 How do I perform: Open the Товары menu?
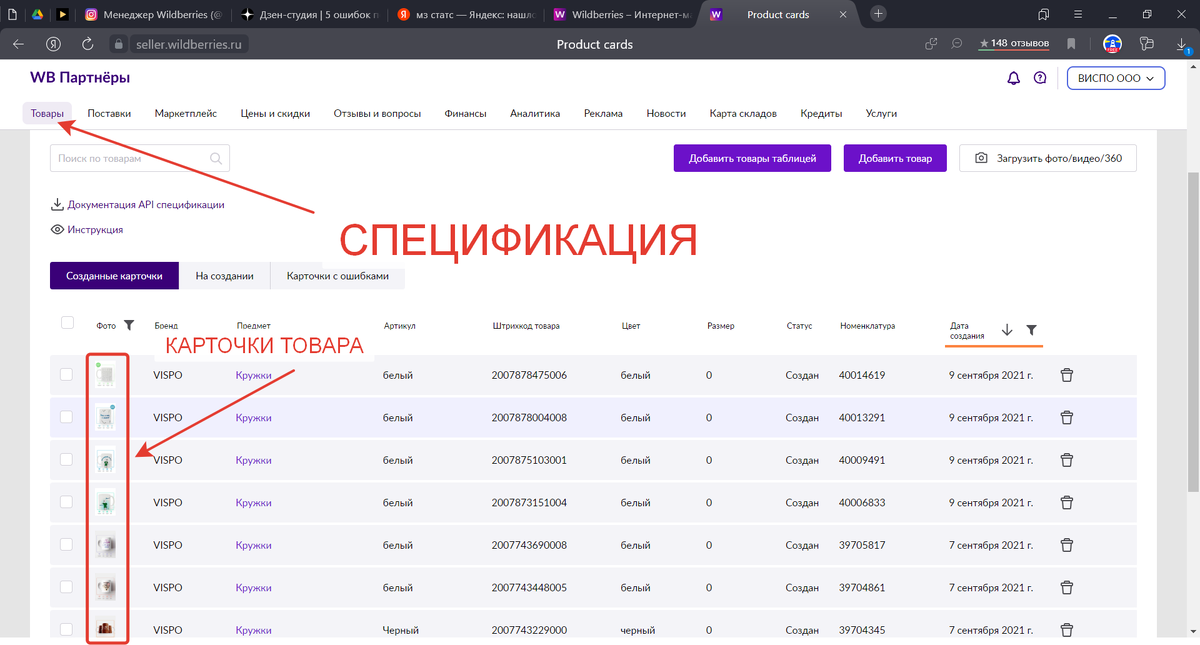47,113
